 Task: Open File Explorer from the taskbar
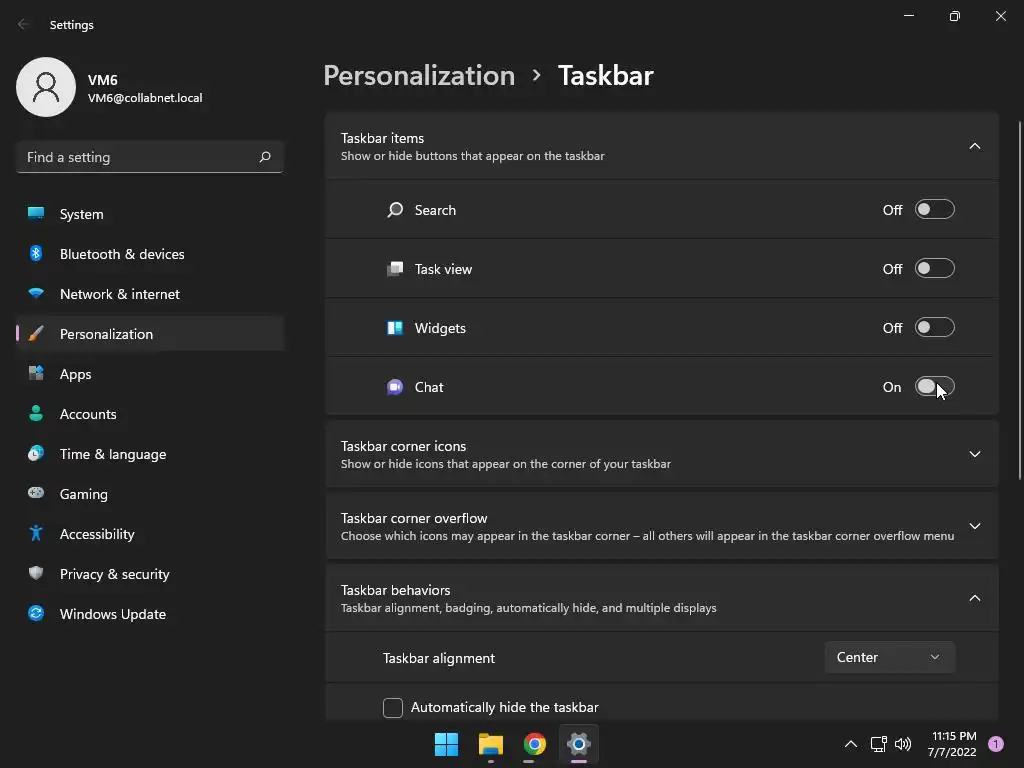coord(490,744)
